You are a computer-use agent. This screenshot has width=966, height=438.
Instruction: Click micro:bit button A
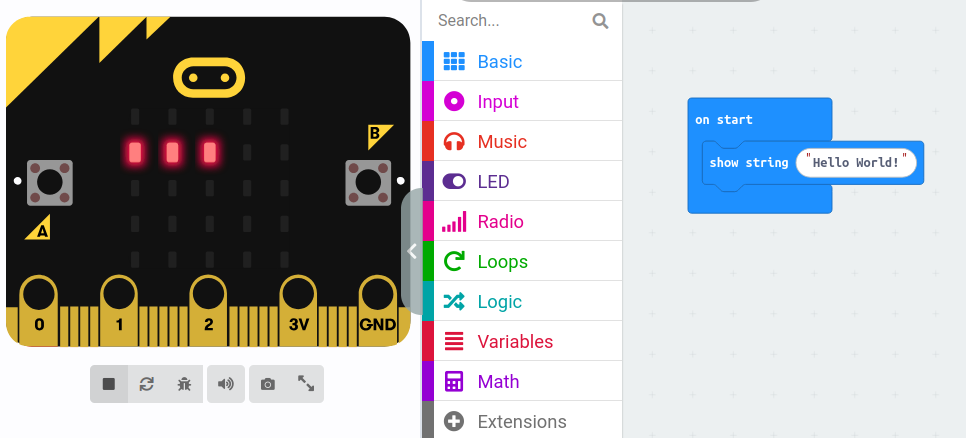[50, 182]
